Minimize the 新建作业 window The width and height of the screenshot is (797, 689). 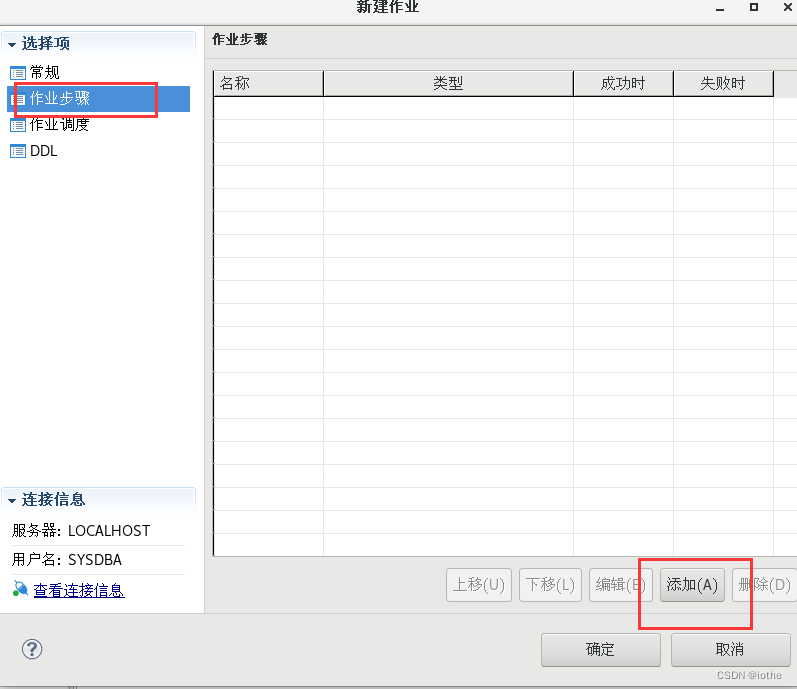(x=720, y=8)
